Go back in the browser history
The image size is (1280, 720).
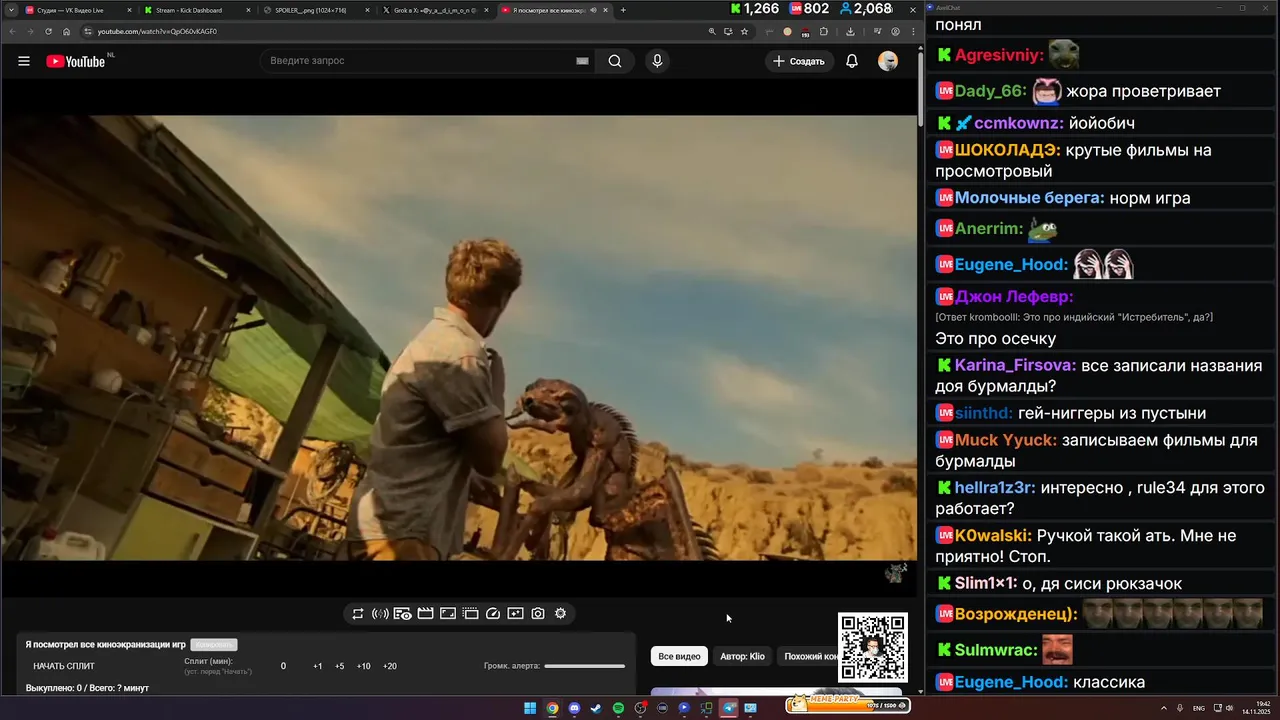coord(12,31)
